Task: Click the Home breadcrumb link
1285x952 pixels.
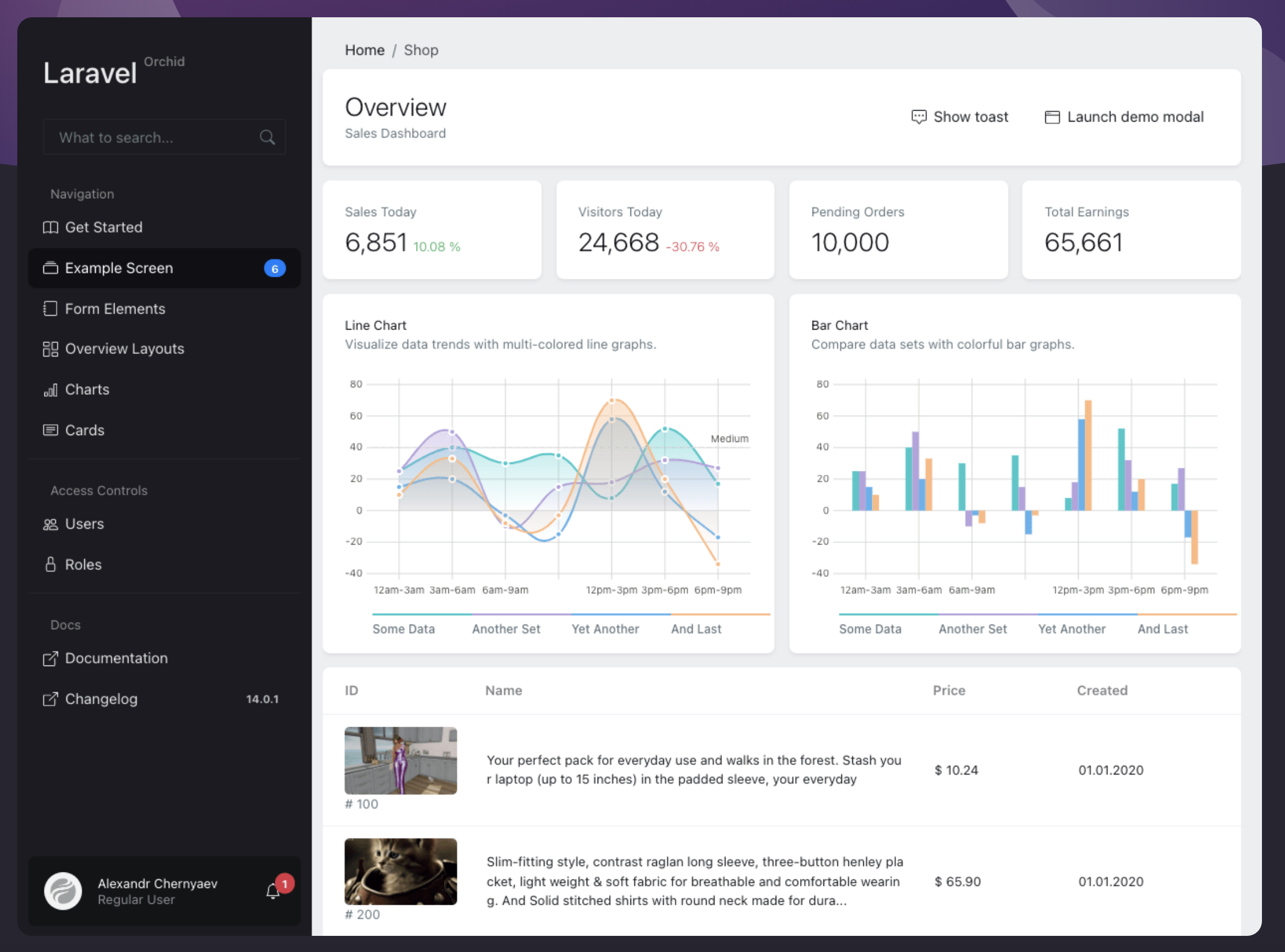Action: (364, 50)
